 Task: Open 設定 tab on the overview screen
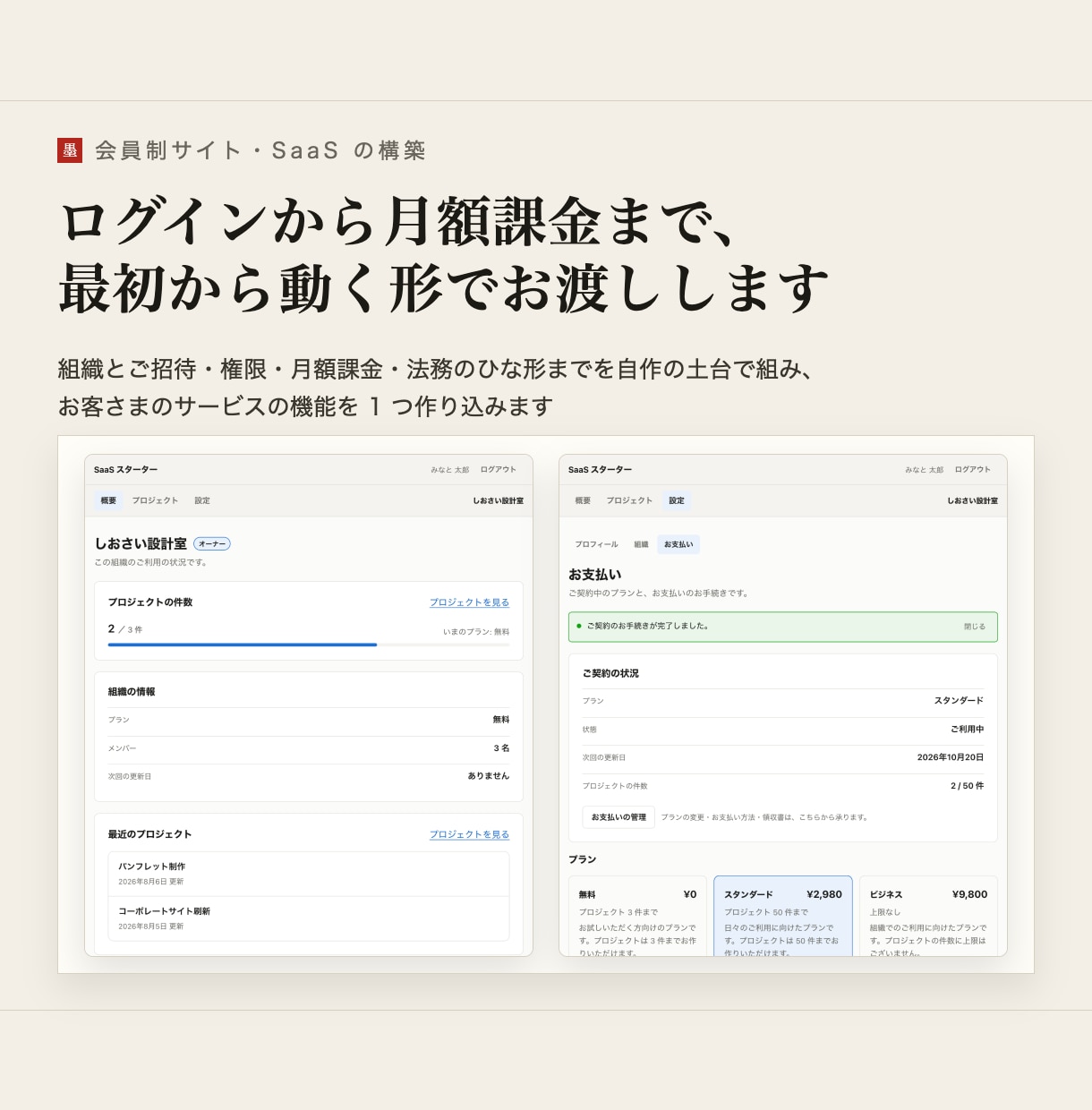point(202,500)
